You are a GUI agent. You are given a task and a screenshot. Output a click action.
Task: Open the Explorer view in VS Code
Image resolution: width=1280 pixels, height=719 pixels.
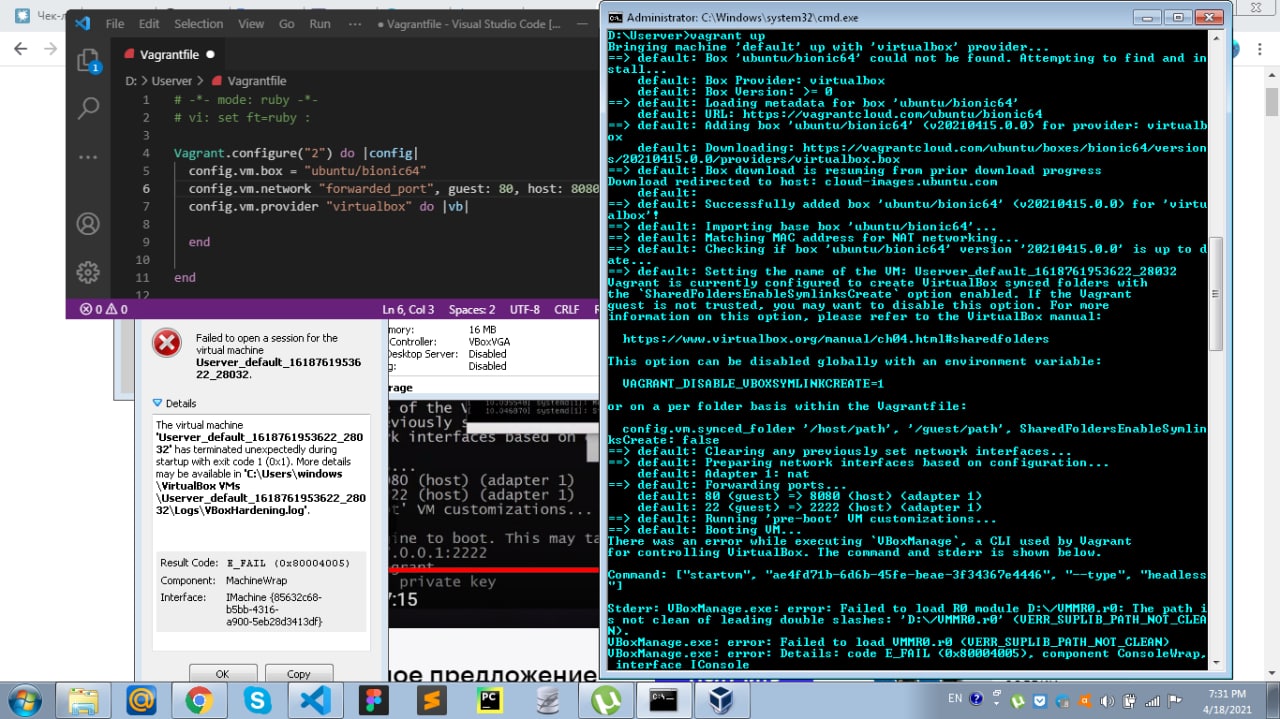(88, 60)
